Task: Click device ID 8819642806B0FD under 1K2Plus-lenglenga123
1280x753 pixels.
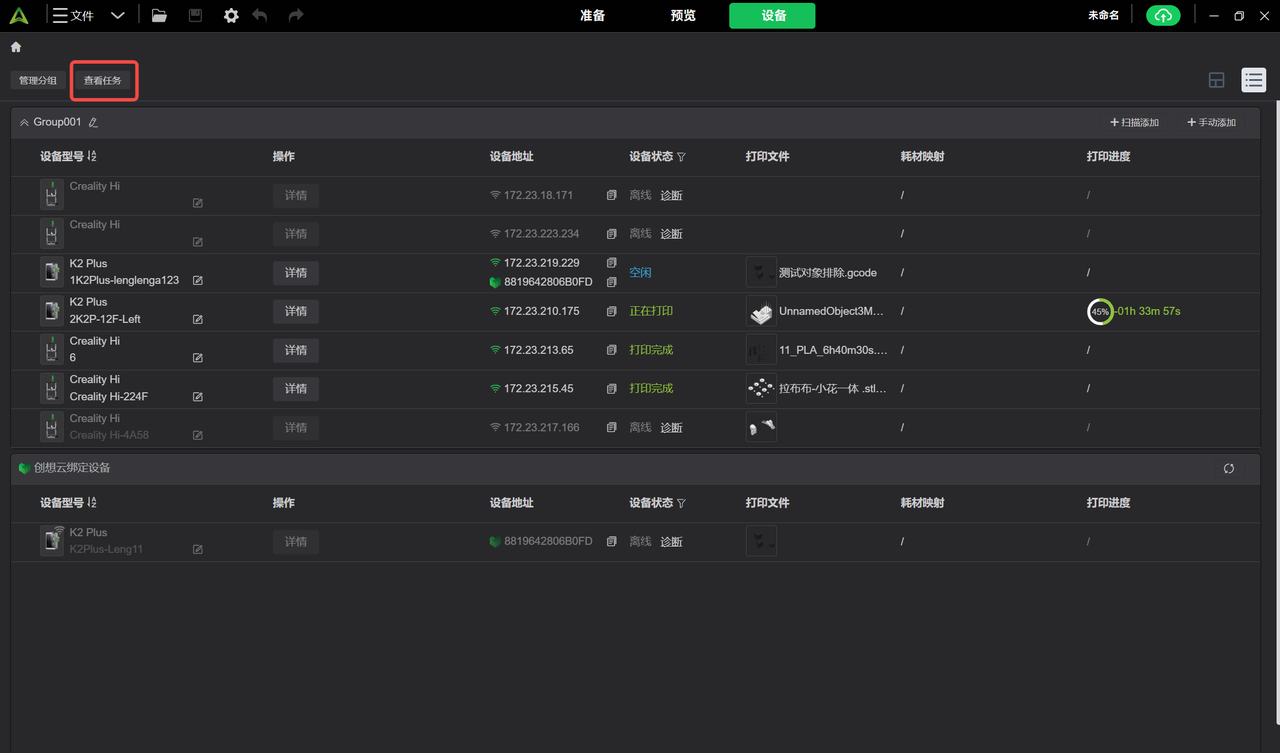Action: tap(548, 282)
